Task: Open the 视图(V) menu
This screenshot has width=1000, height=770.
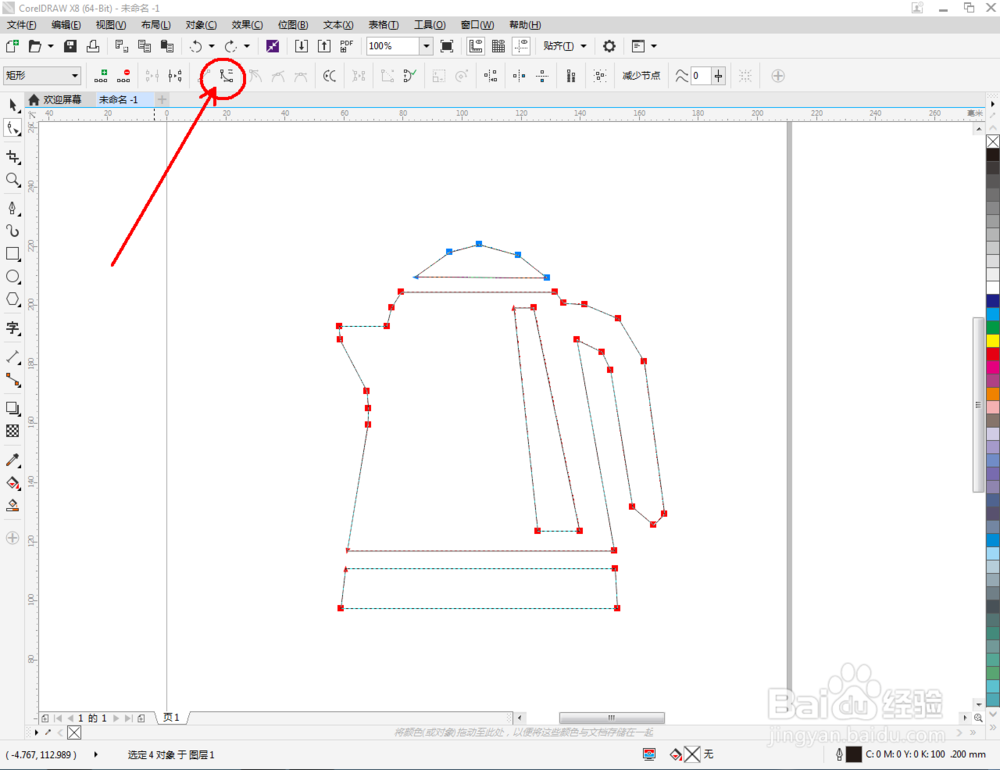Action: click(111, 25)
